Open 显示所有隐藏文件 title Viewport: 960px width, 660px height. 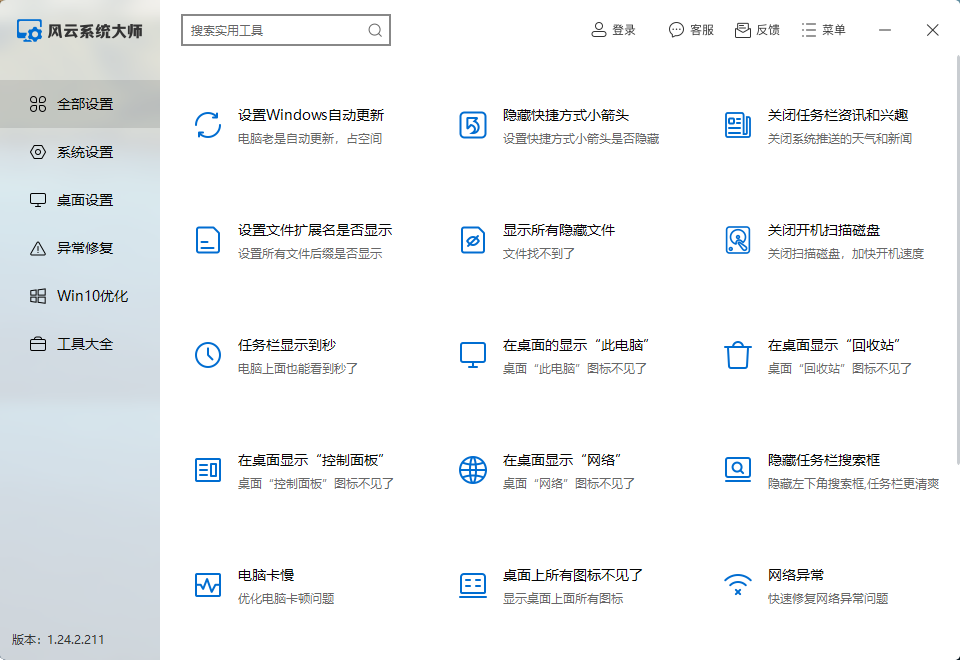point(559,230)
